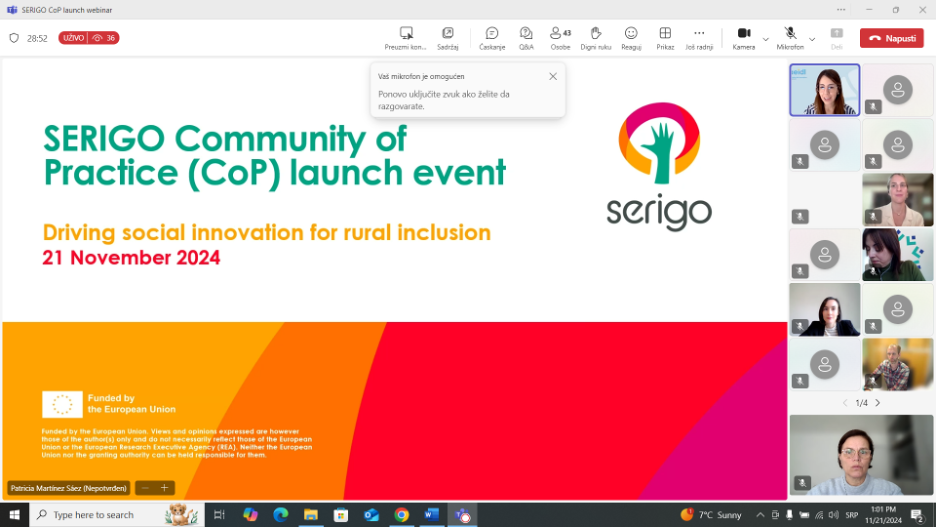
Task: Close the microphone notification popup
Action: click(x=553, y=76)
